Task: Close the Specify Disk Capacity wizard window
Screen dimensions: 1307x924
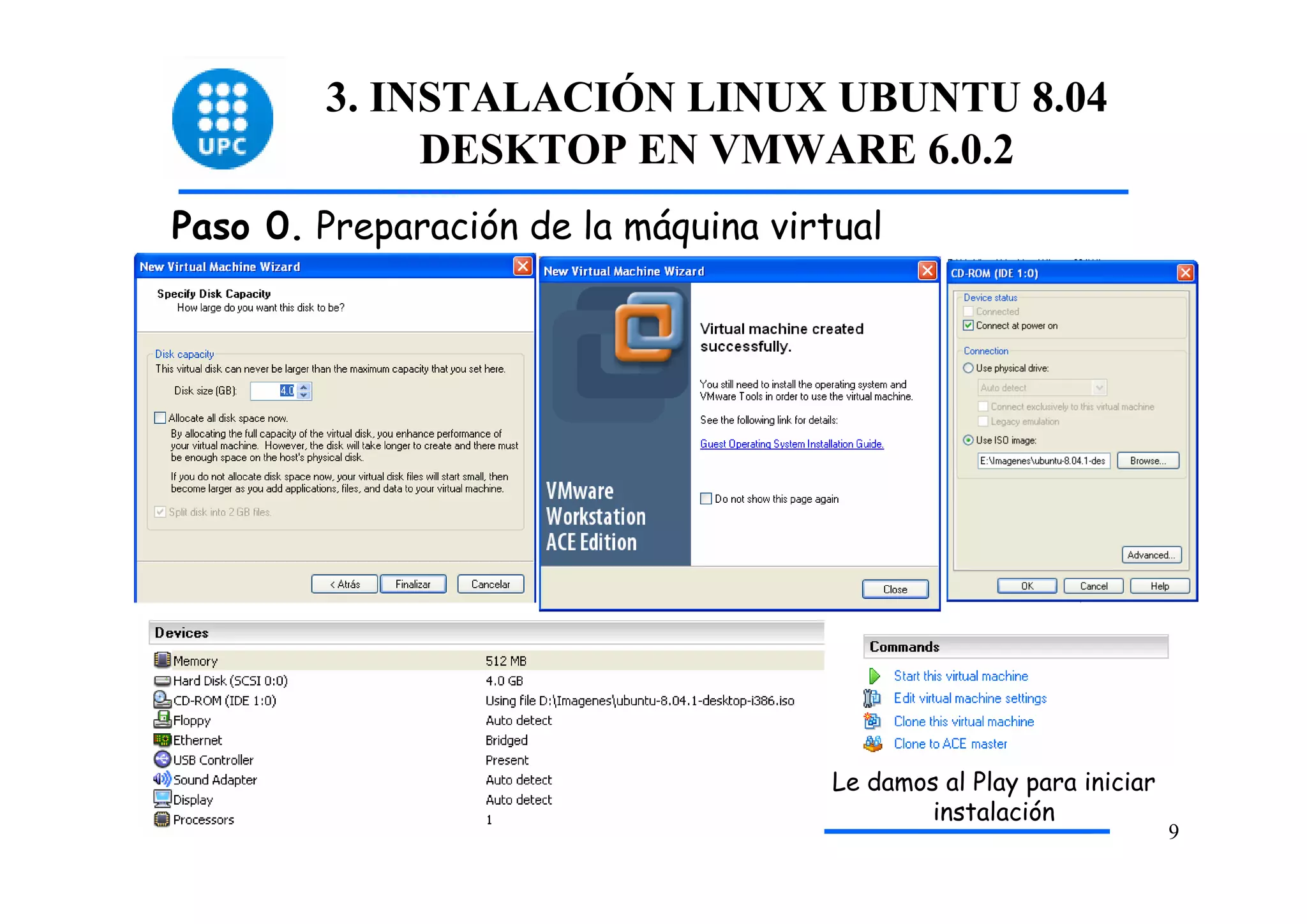Action: tap(523, 266)
